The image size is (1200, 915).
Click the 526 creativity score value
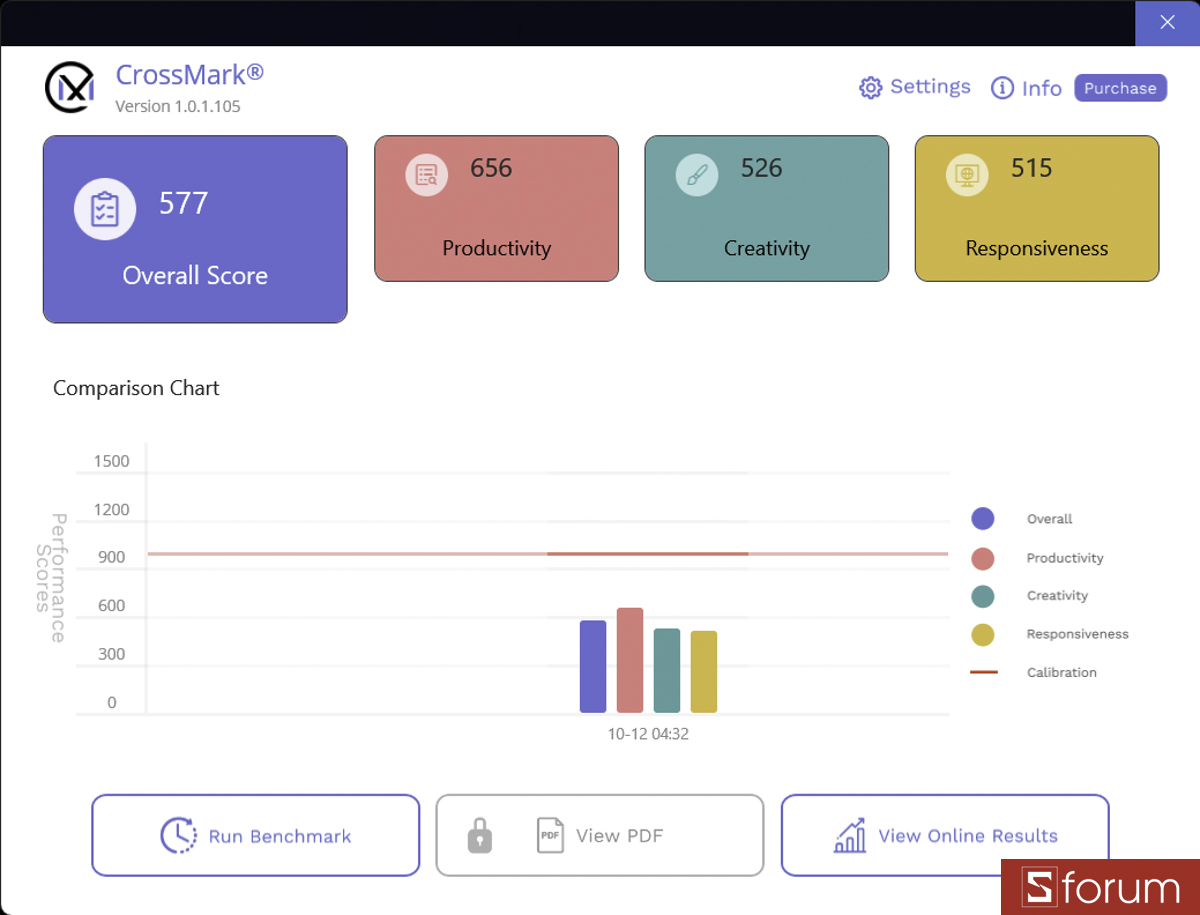point(761,168)
